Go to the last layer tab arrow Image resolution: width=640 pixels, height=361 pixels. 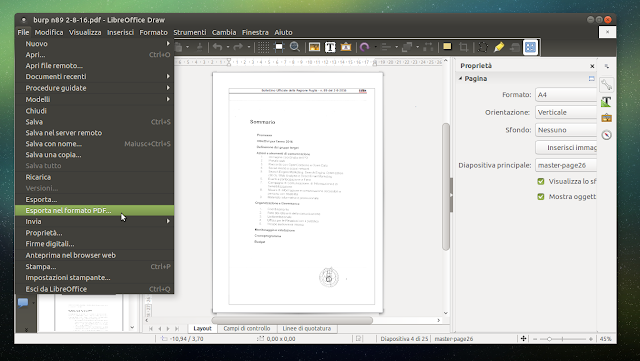click(x=177, y=329)
